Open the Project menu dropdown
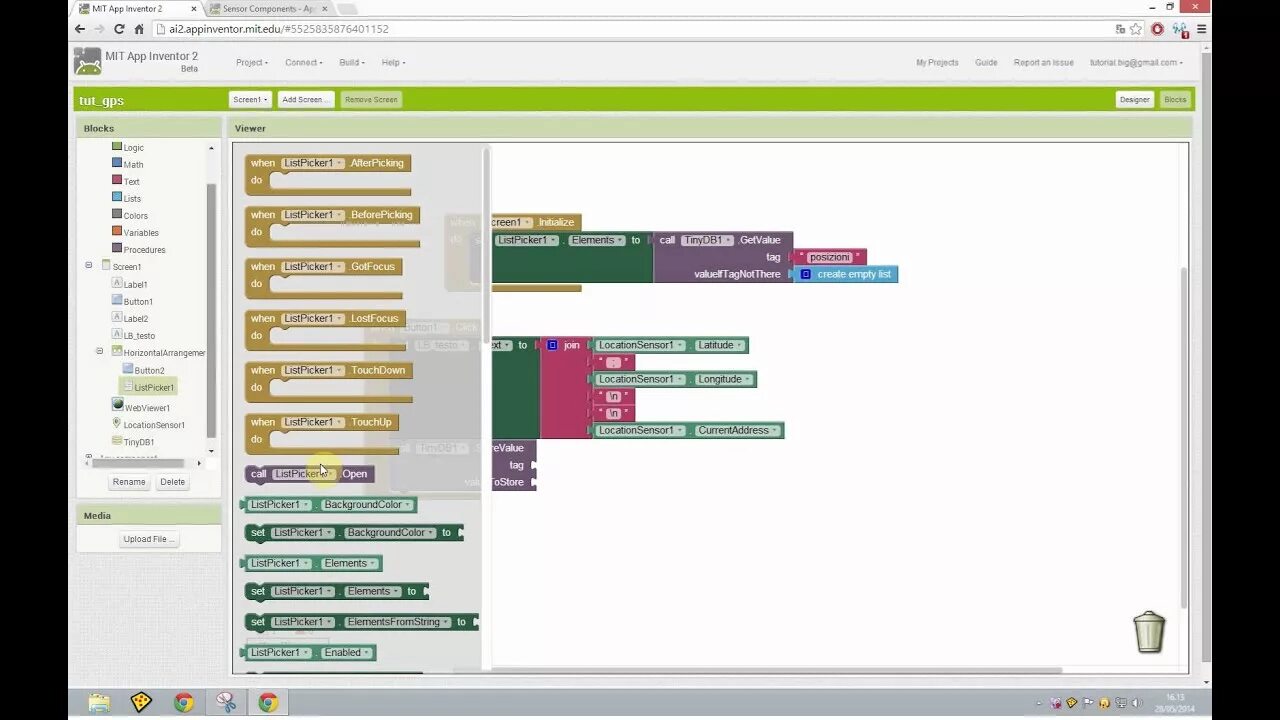 (x=252, y=62)
